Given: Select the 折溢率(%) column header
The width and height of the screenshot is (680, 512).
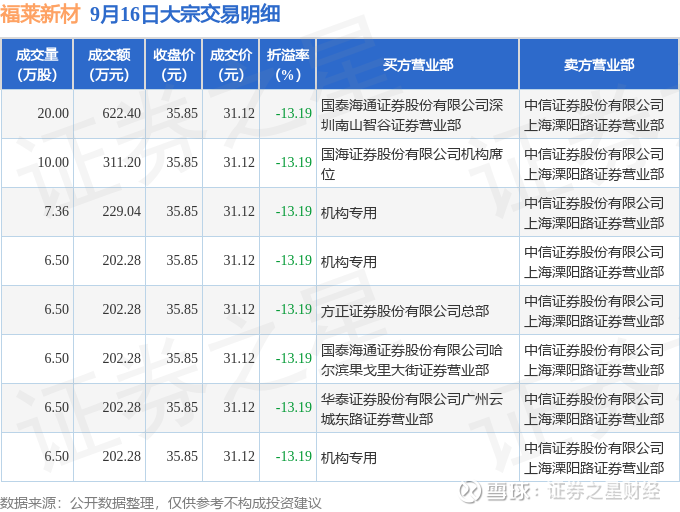Looking at the screenshot, I should [x=288, y=65].
